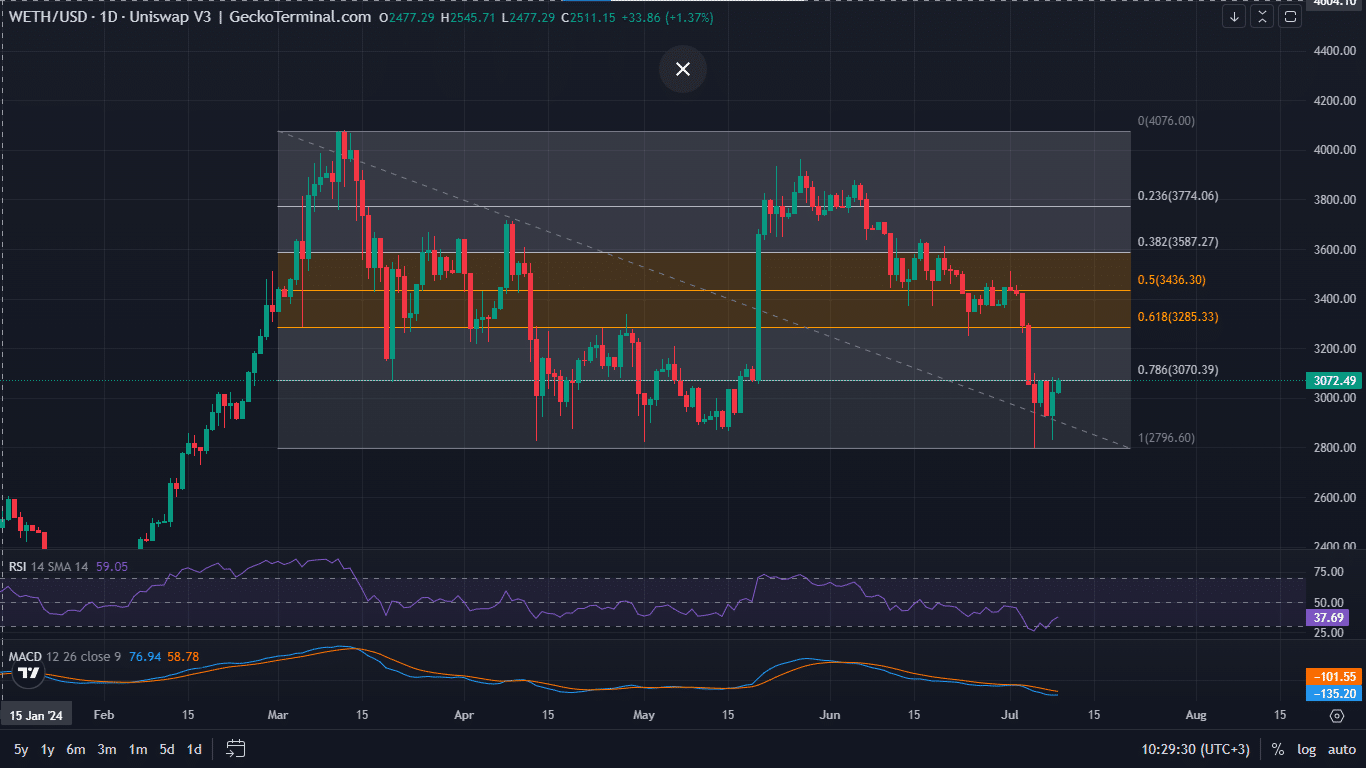Click the maximize chart square icon
The image size is (1366, 768).
(1290, 17)
